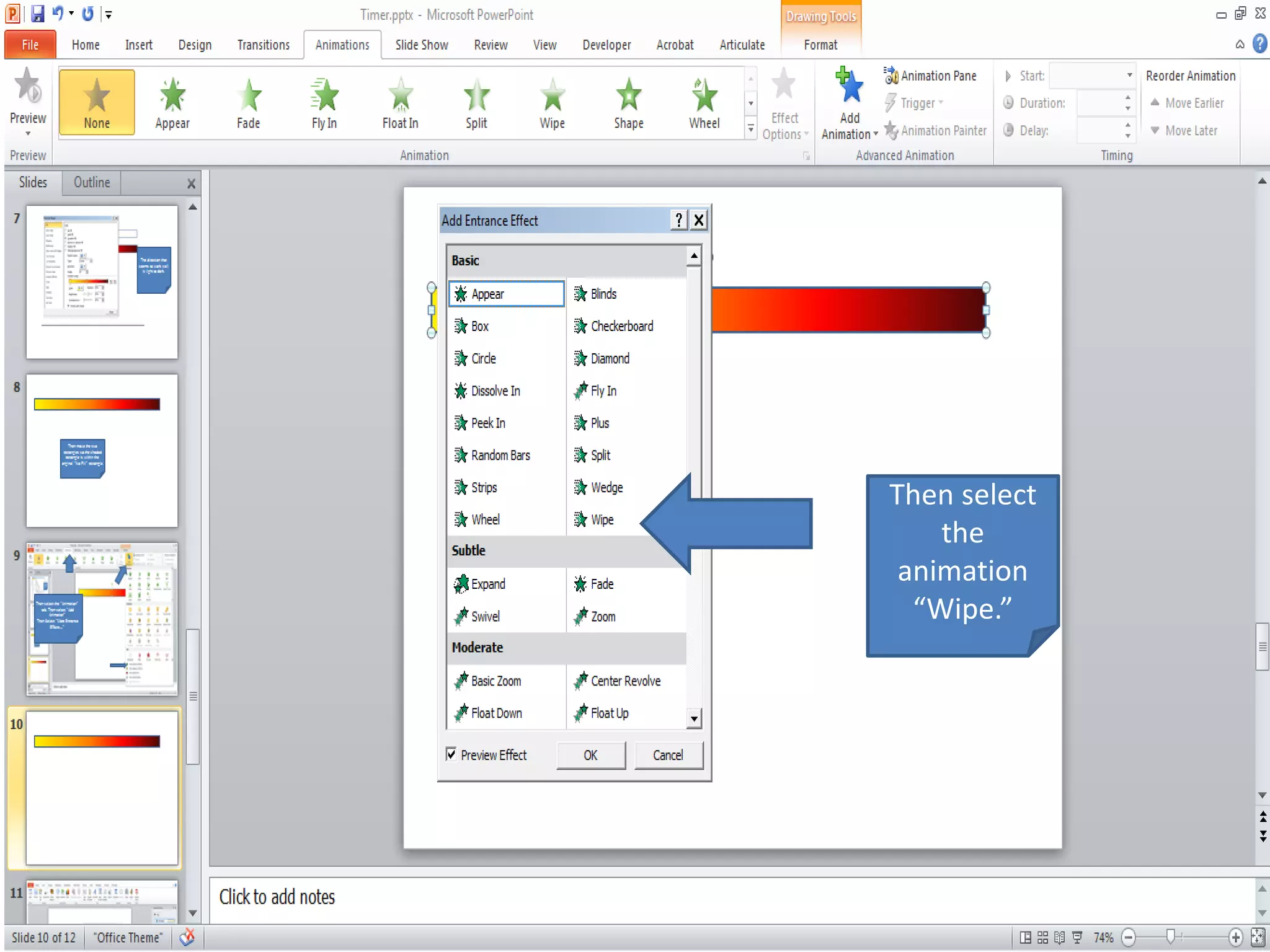The image size is (1270, 952).
Task: Open the Transitions ribbon tab
Action: (x=263, y=45)
